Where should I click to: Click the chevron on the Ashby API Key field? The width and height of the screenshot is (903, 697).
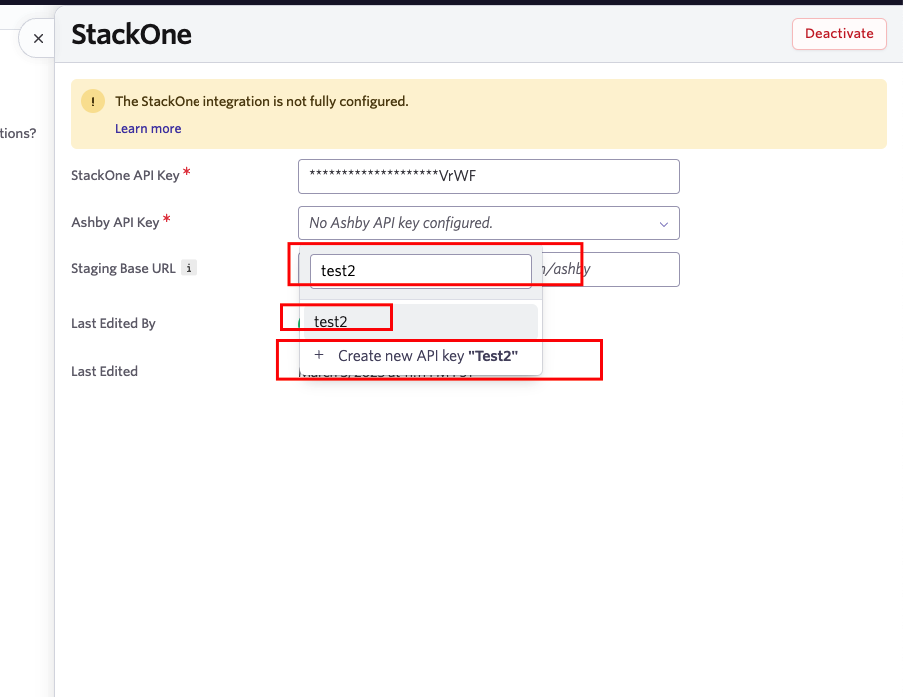click(663, 223)
